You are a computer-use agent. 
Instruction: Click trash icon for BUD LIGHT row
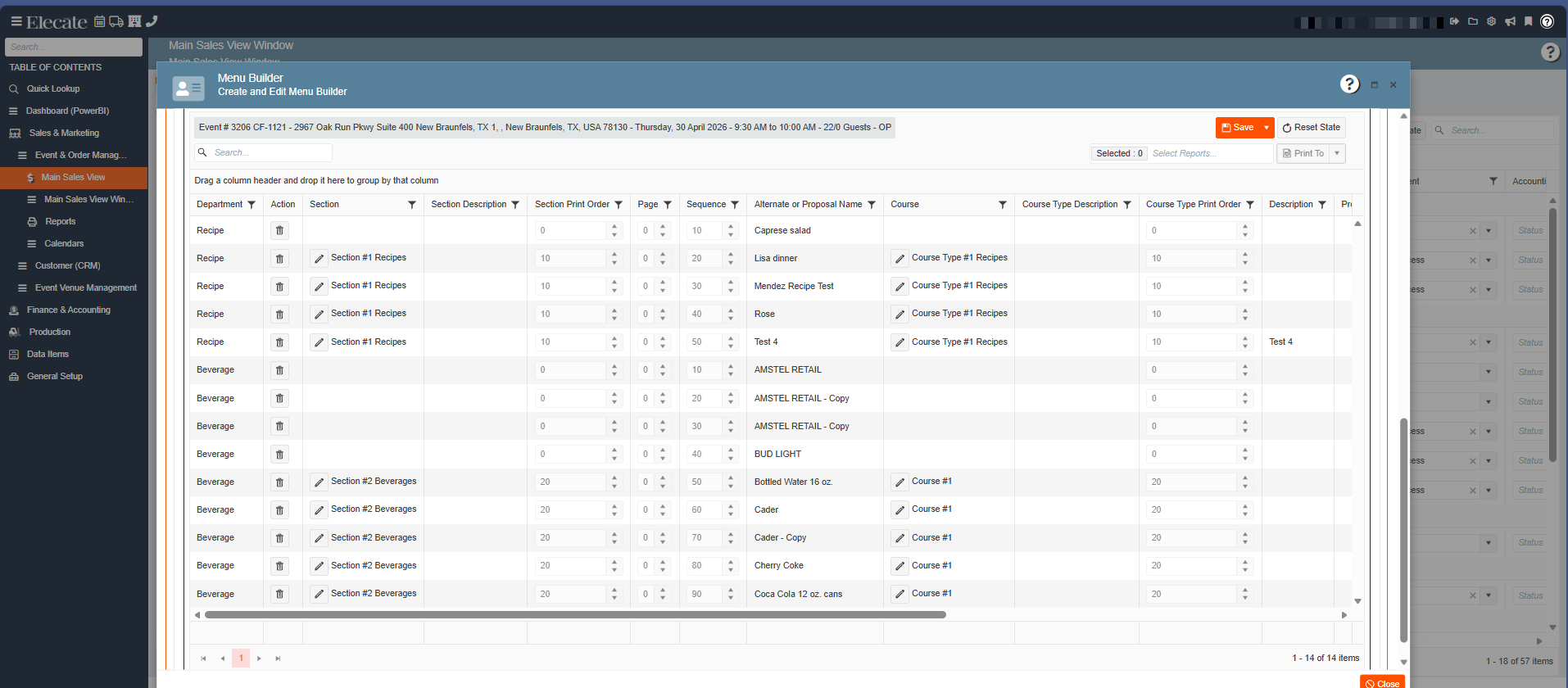click(x=279, y=455)
